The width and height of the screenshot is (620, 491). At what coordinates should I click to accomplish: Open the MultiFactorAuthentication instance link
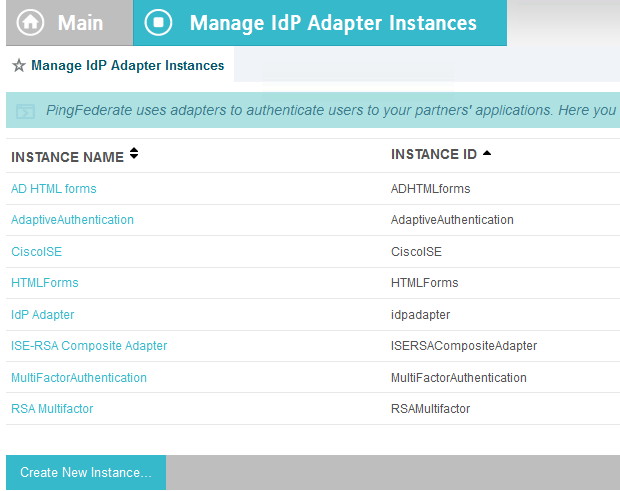(x=79, y=378)
